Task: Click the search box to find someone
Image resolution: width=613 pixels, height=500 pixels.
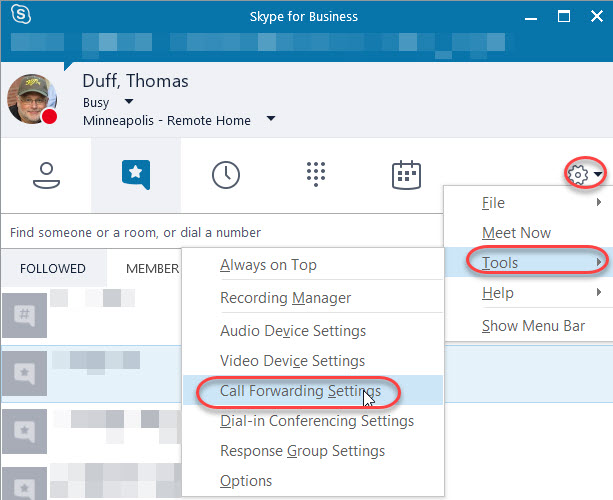Action: click(x=222, y=233)
